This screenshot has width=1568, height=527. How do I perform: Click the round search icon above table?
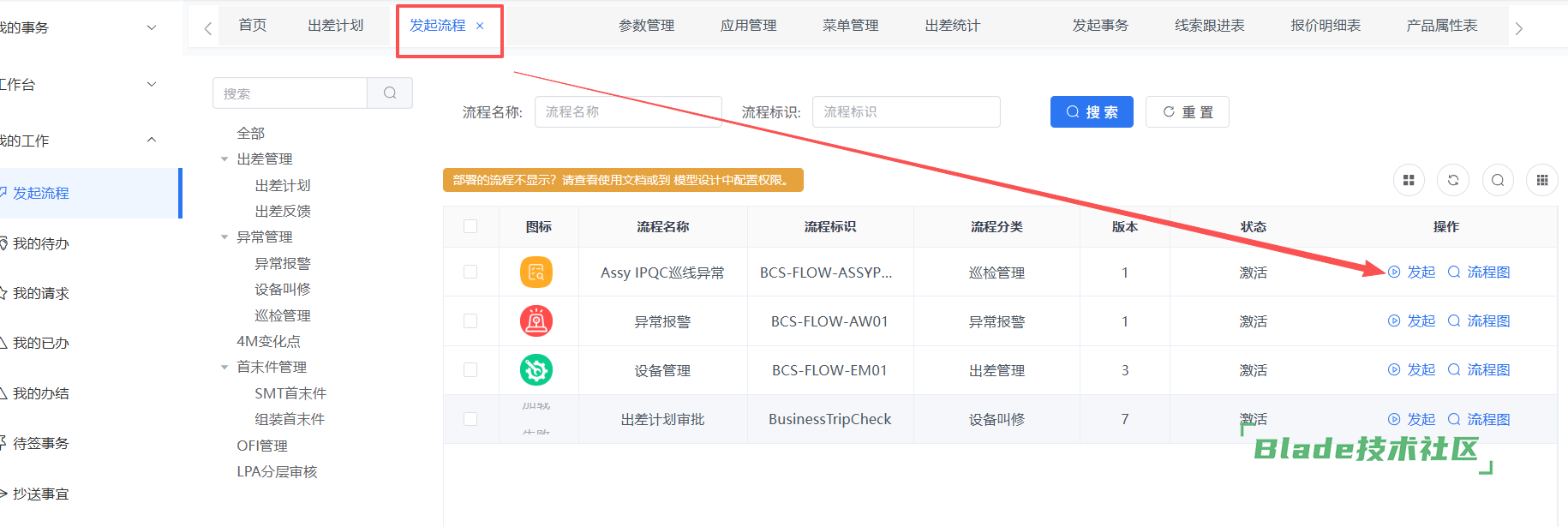coord(1497,180)
